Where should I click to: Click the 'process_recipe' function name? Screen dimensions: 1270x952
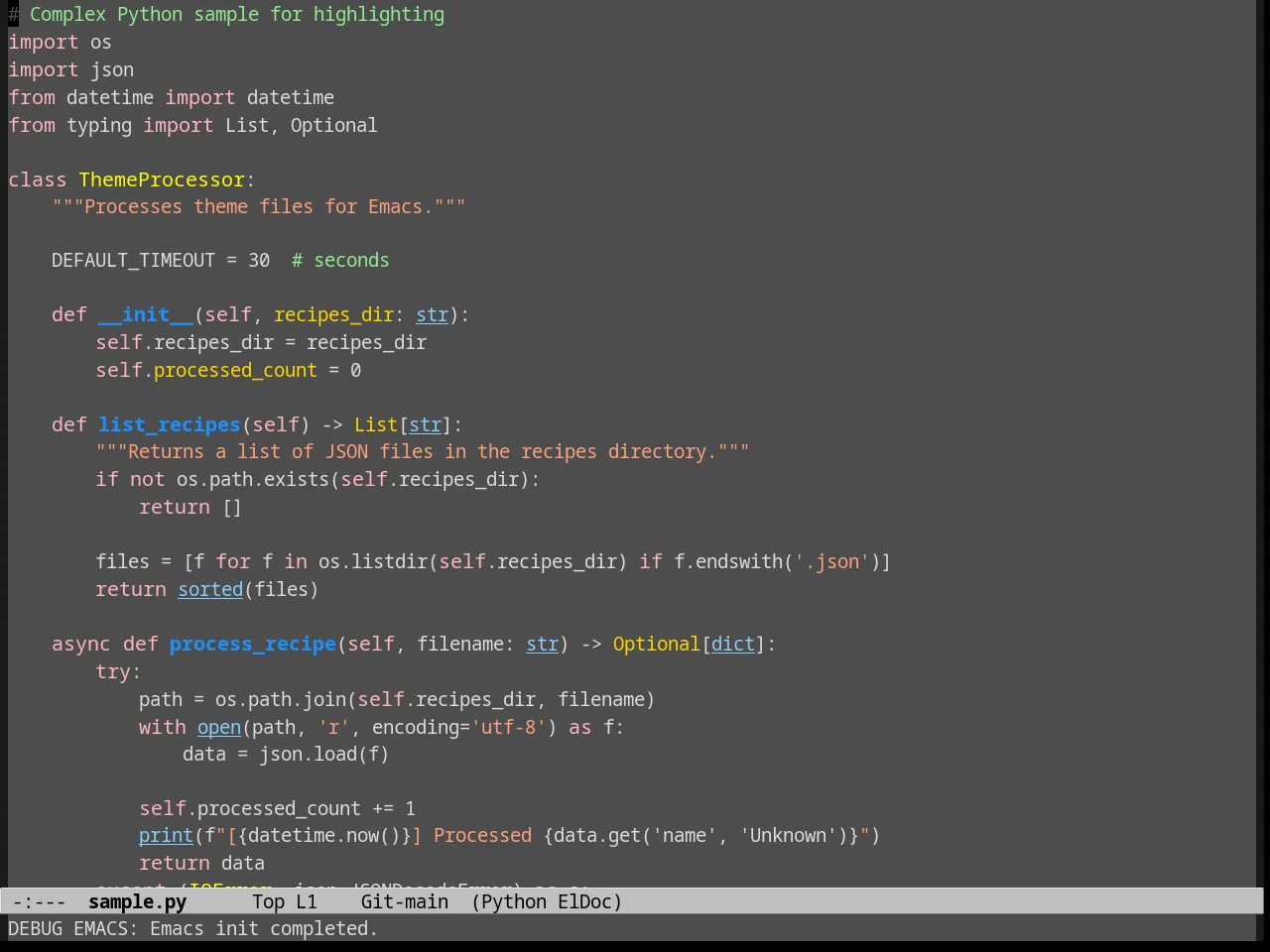coord(252,644)
